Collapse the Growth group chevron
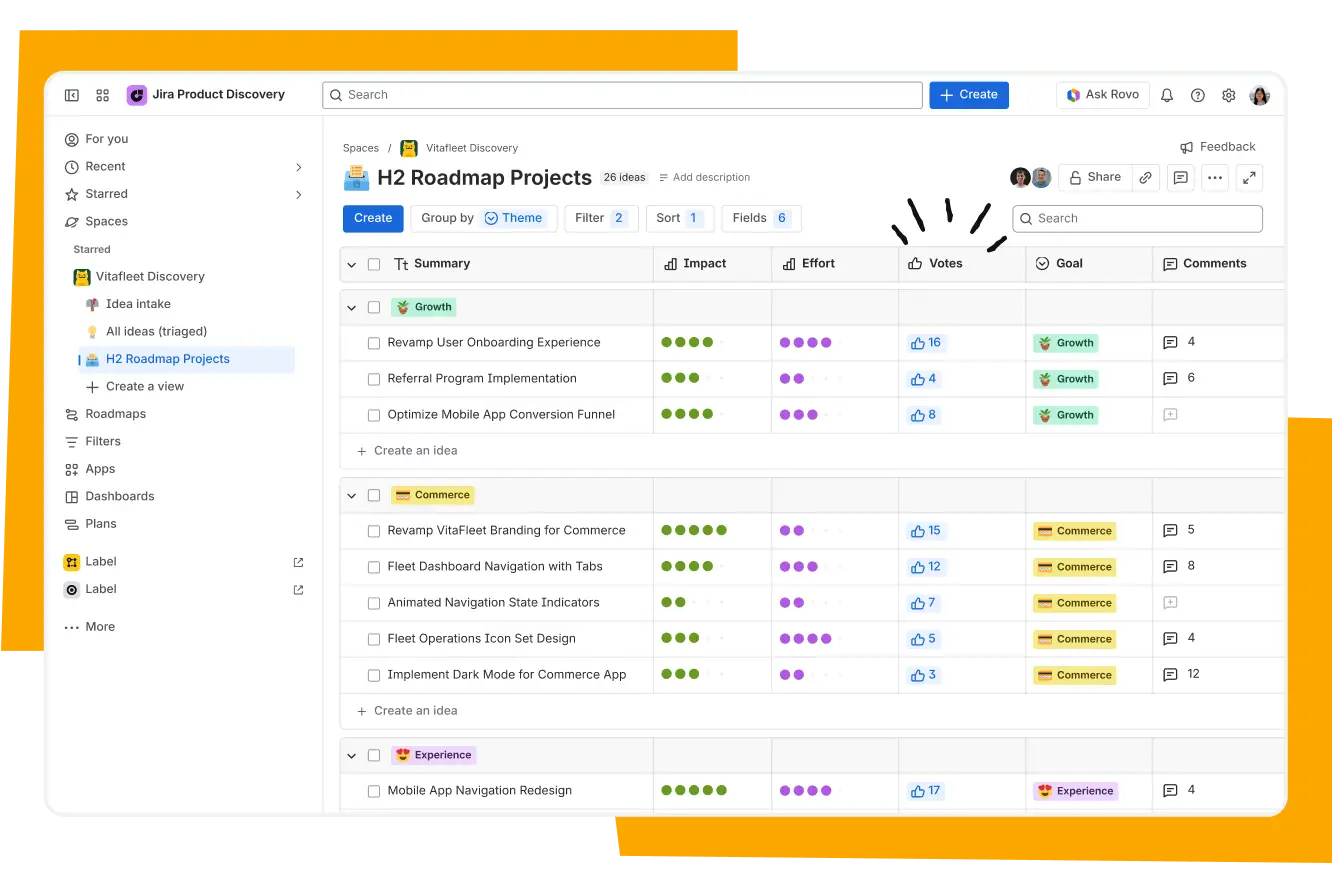This screenshot has height=888, width=1332. pyautogui.click(x=351, y=307)
